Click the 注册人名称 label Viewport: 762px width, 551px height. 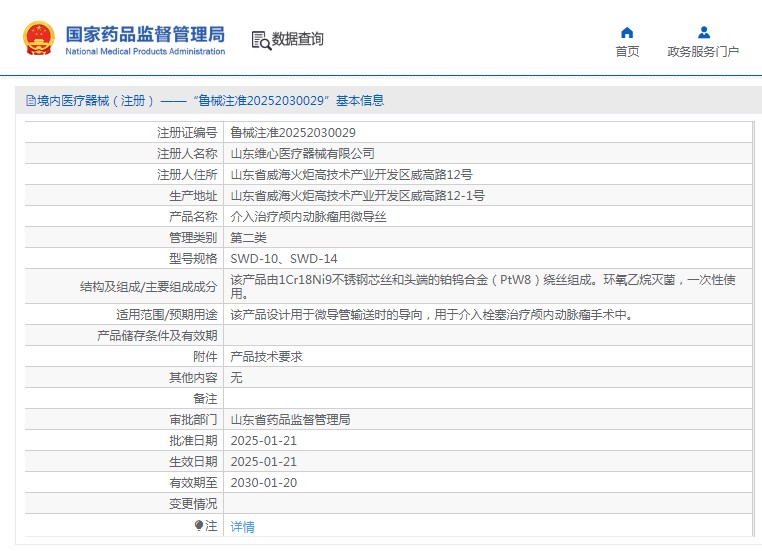[187, 154]
